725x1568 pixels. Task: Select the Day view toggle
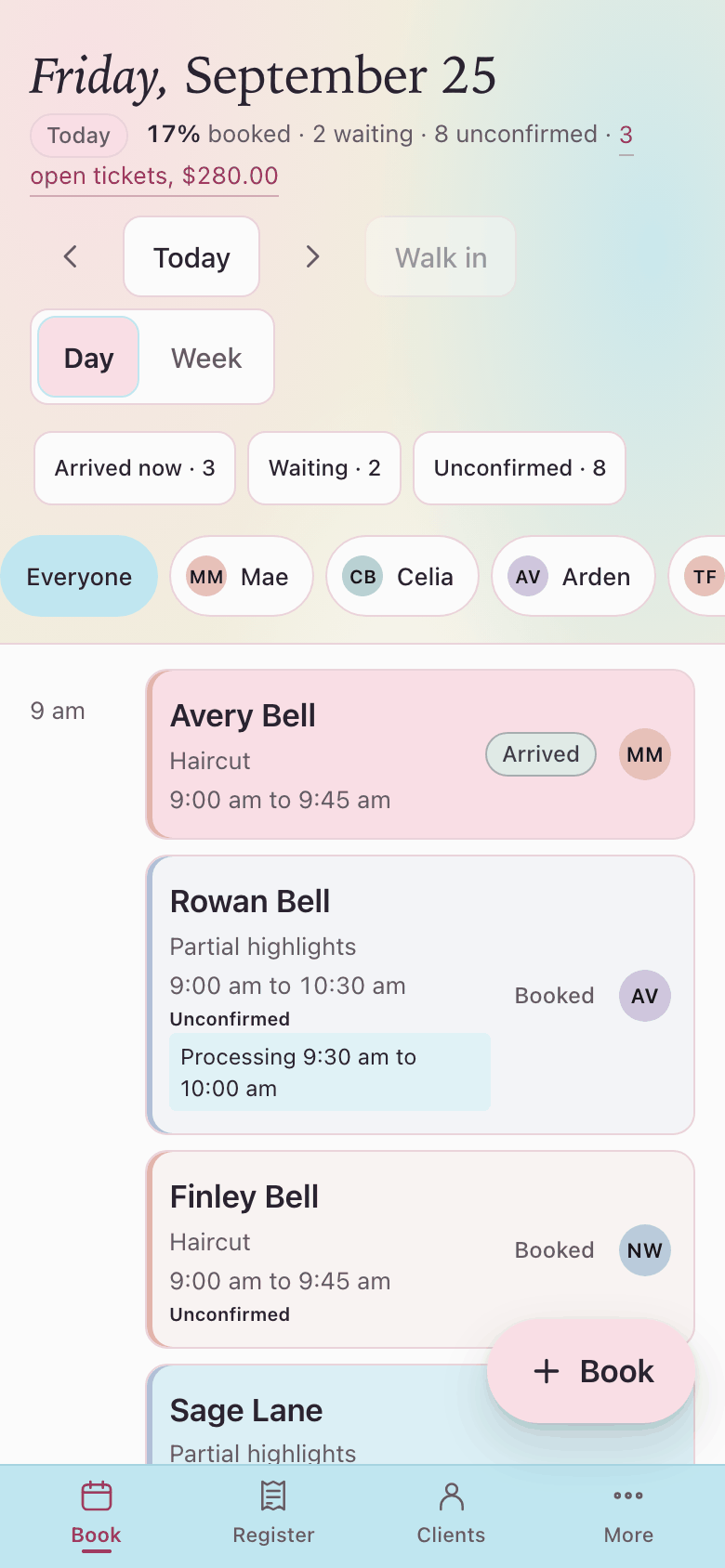pos(88,358)
